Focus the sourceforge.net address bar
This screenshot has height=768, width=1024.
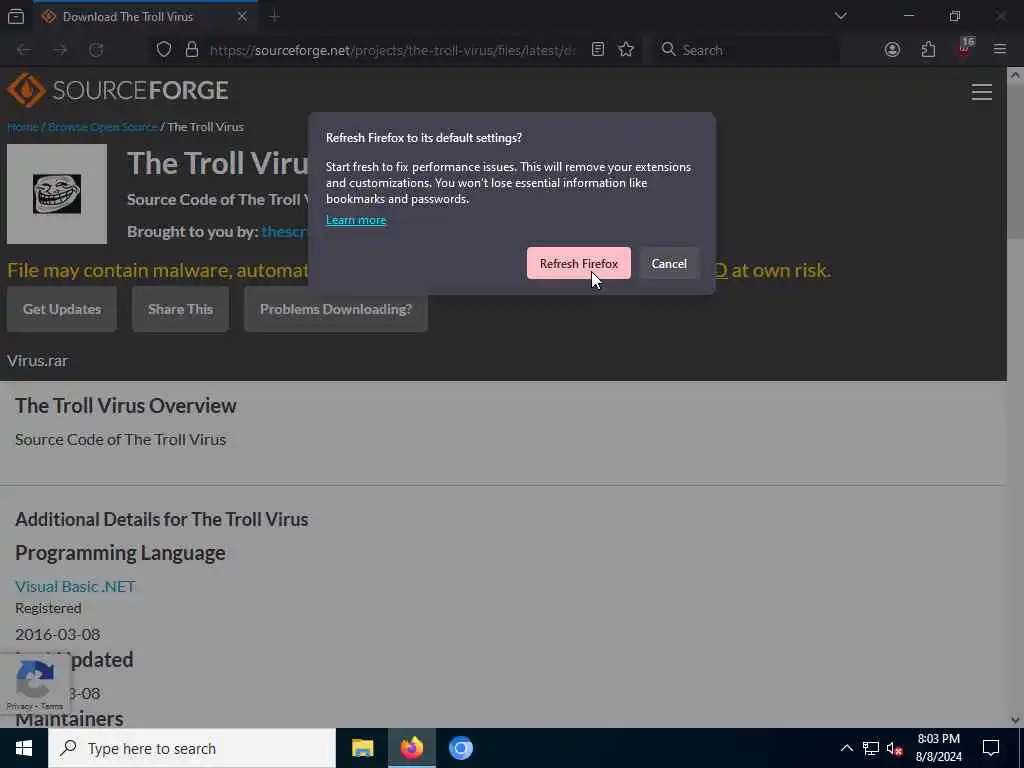392,50
